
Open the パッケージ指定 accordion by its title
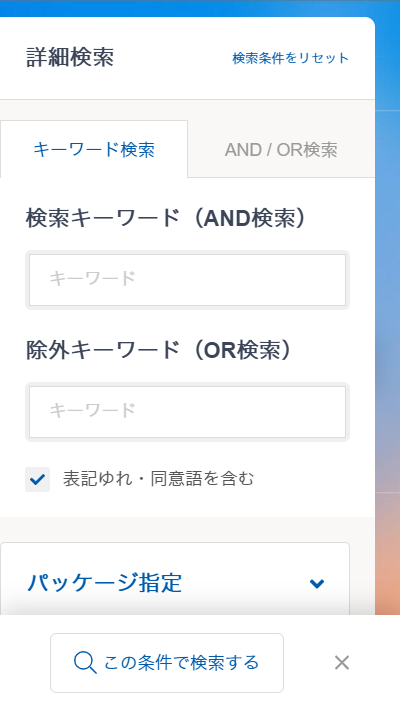click(104, 583)
